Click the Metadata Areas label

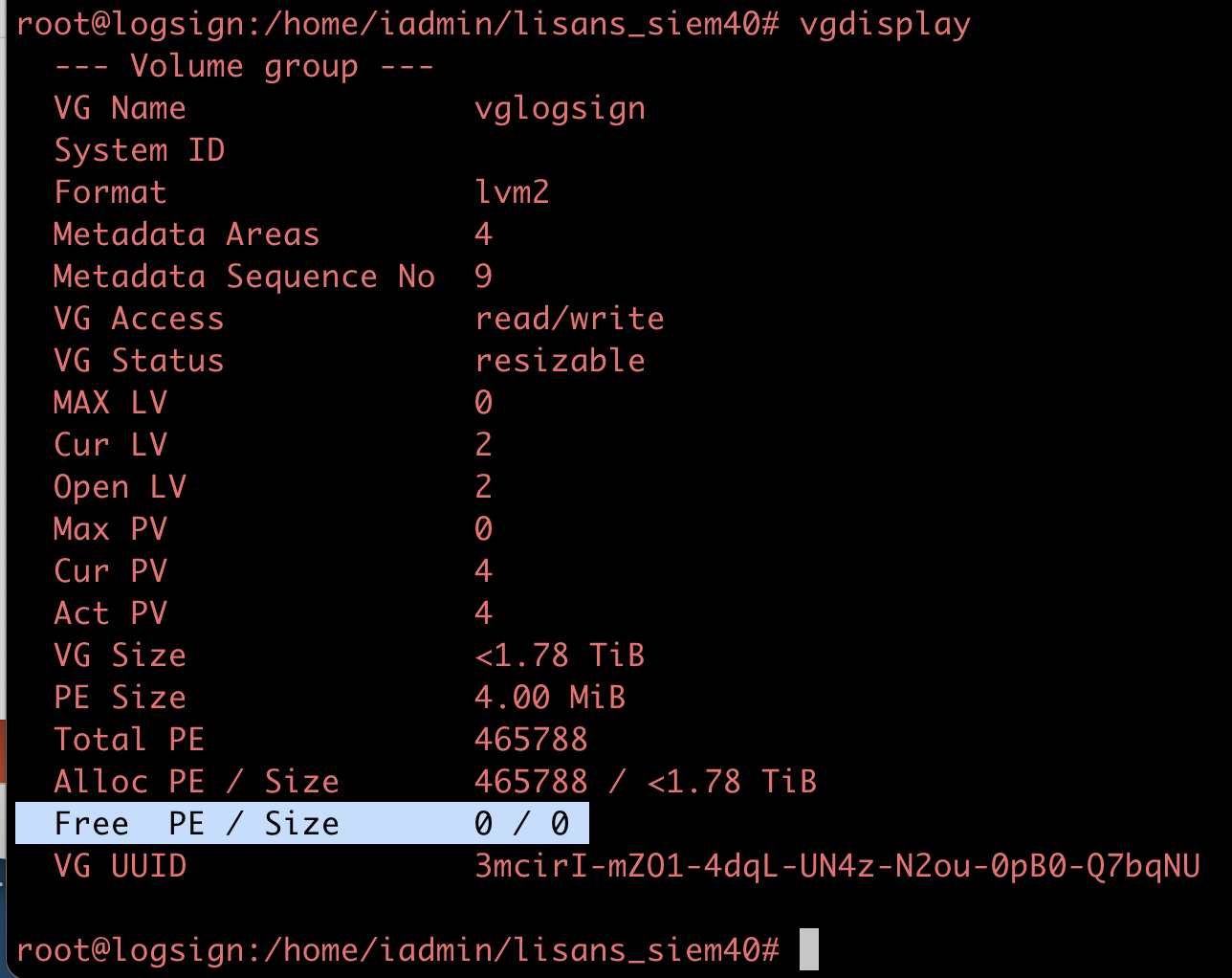(x=187, y=234)
